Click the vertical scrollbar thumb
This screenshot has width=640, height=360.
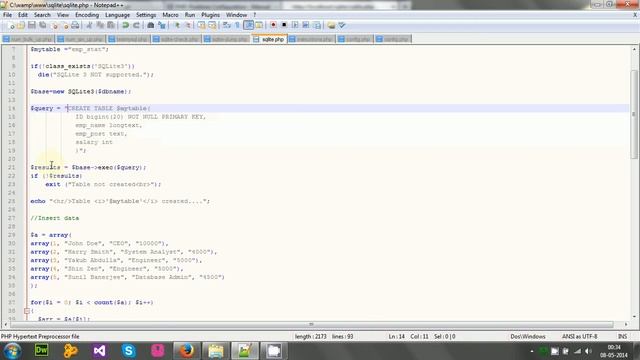point(634,114)
